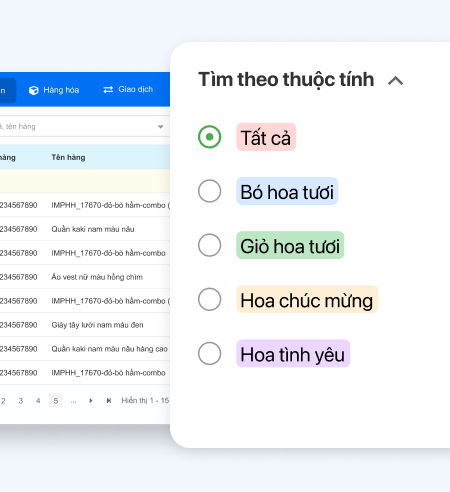Open the Giao dịch menu tab

point(128,90)
